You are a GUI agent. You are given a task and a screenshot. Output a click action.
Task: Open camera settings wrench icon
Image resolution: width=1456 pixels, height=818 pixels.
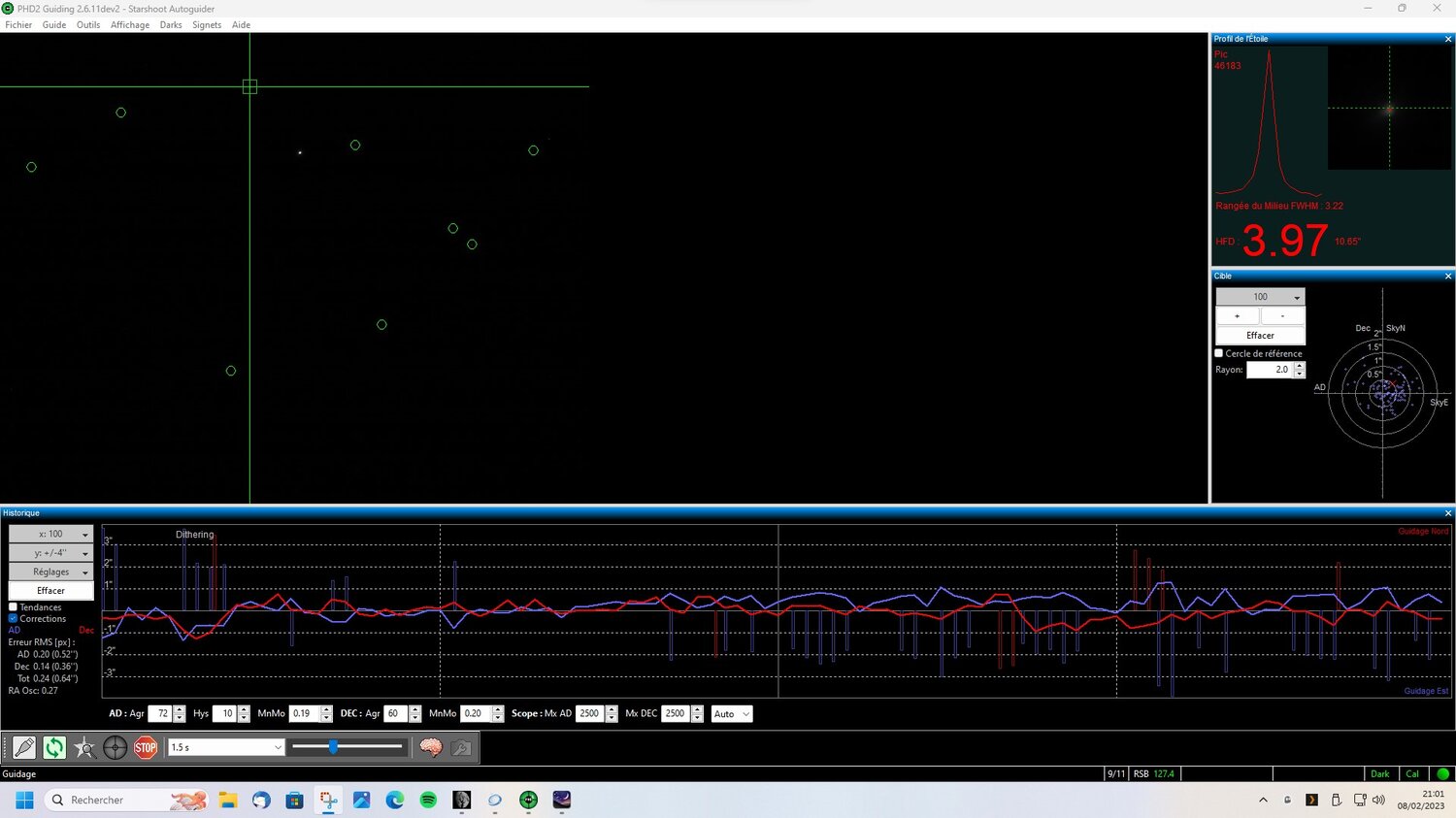[461, 747]
